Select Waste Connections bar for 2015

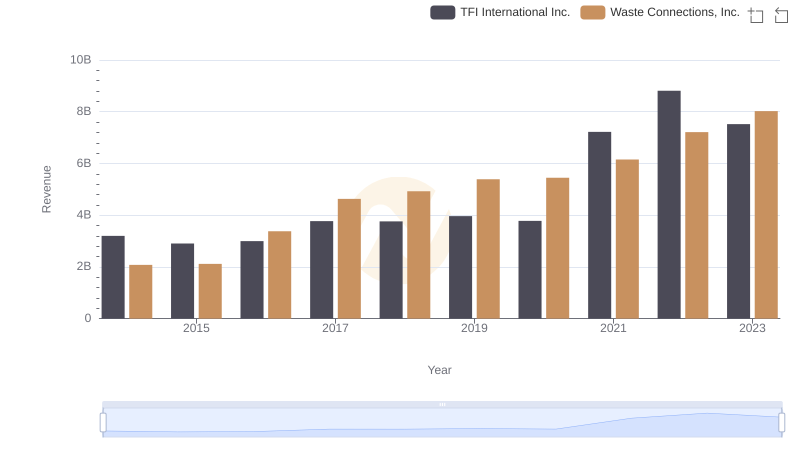click(210, 291)
